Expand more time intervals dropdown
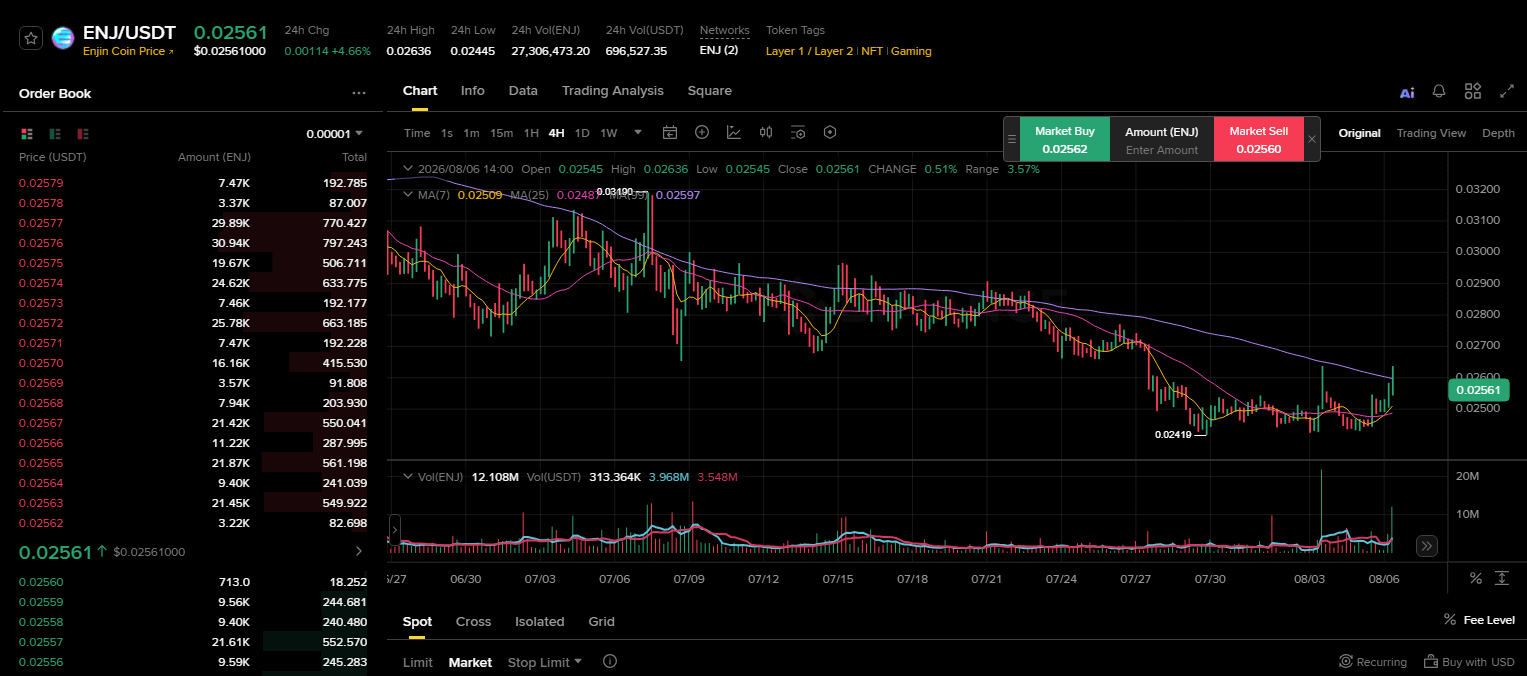The width and height of the screenshot is (1527, 676). 638,133
